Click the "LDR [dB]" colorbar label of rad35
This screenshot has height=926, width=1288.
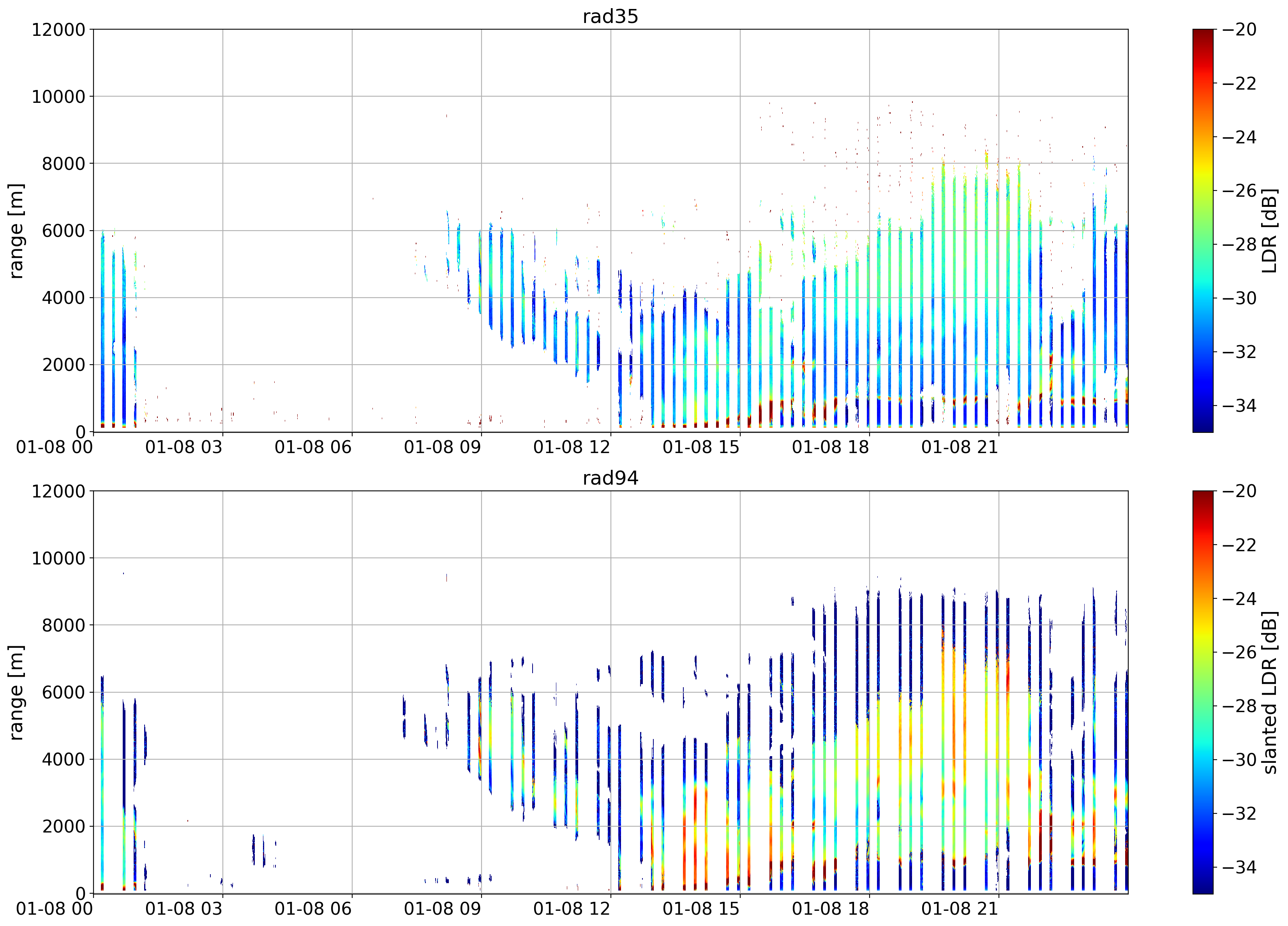(x=1269, y=231)
